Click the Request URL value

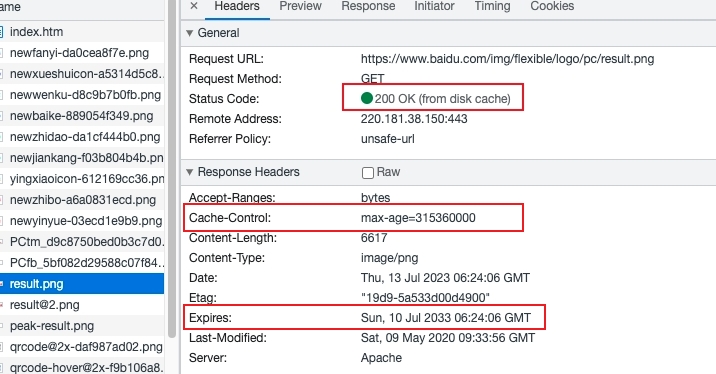pos(507,59)
